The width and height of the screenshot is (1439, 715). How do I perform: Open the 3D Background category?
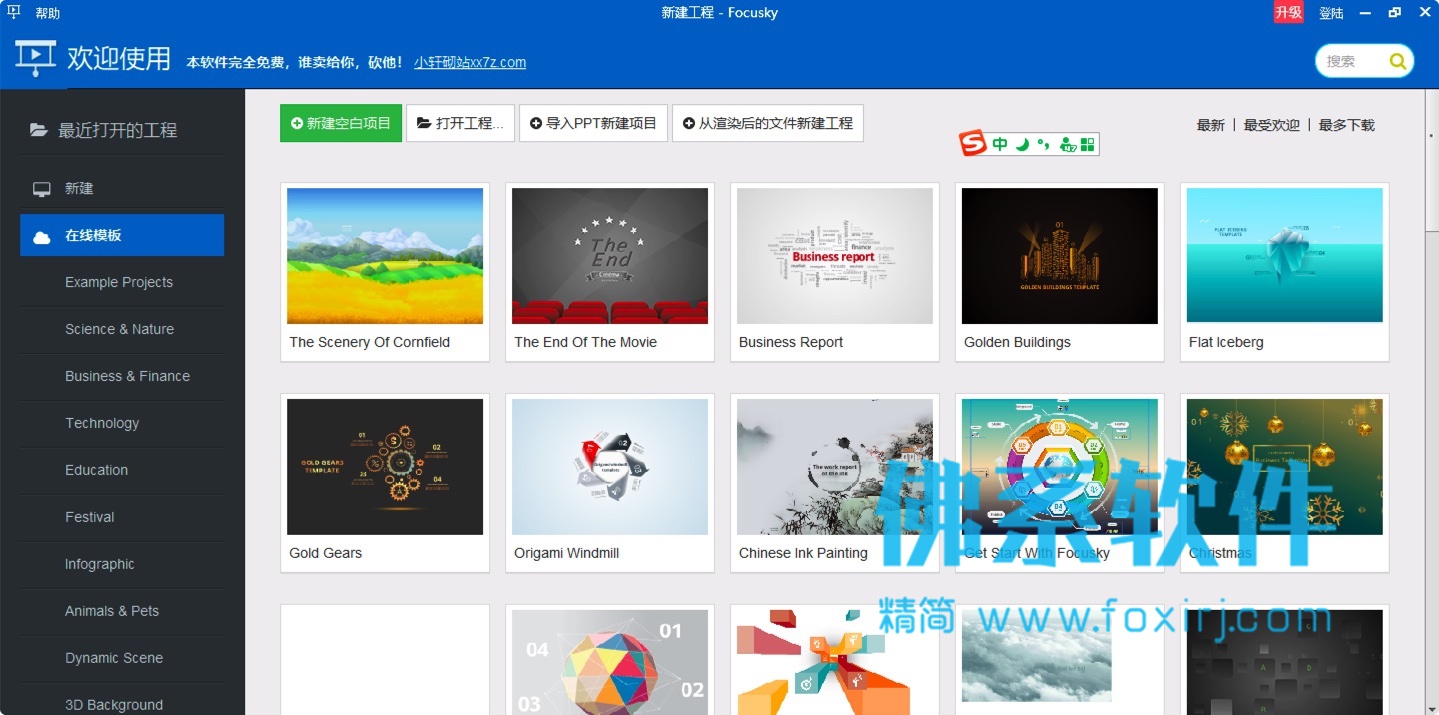(114, 704)
